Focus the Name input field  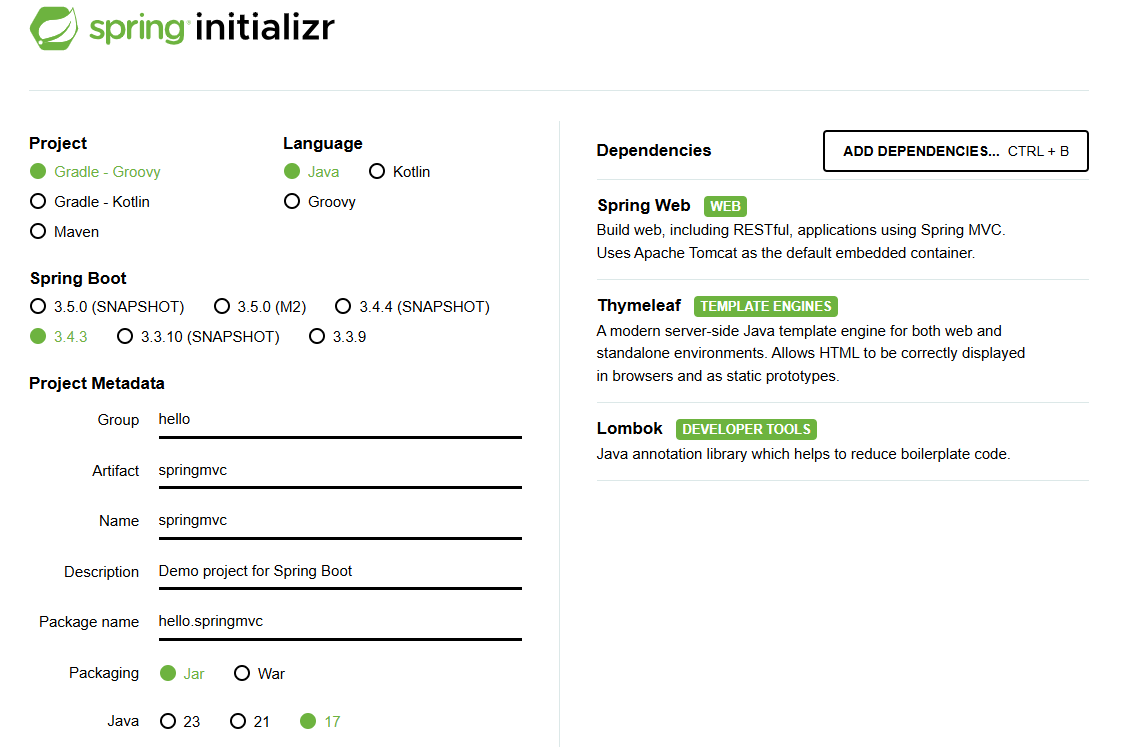click(340, 521)
